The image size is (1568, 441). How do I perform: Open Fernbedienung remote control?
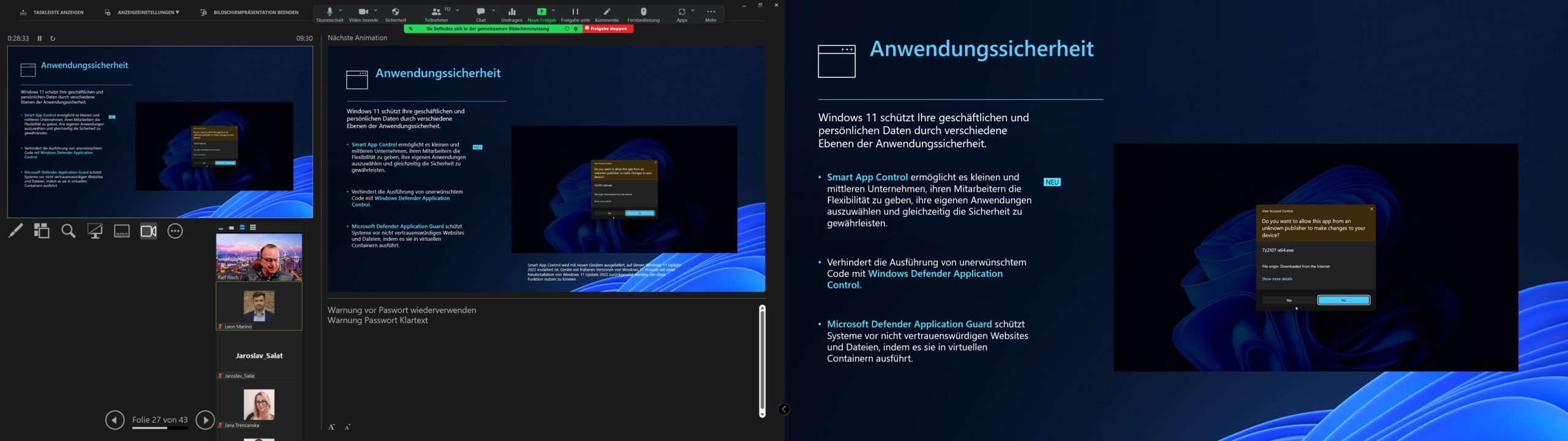[643, 14]
